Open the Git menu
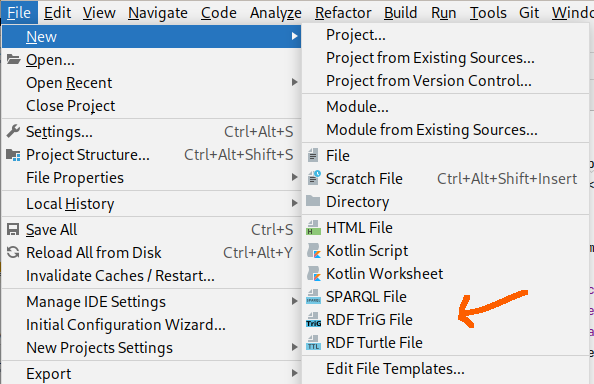 (529, 12)
